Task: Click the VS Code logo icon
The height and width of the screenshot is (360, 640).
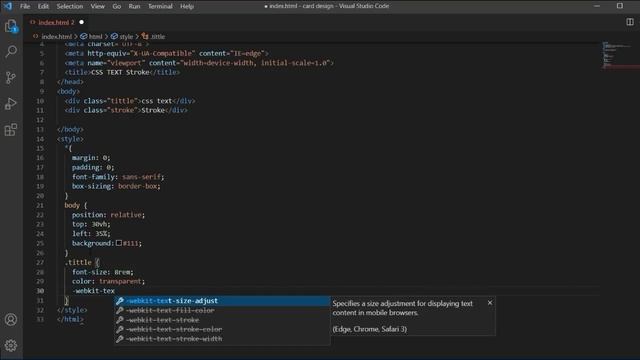Action: [8, 6]
